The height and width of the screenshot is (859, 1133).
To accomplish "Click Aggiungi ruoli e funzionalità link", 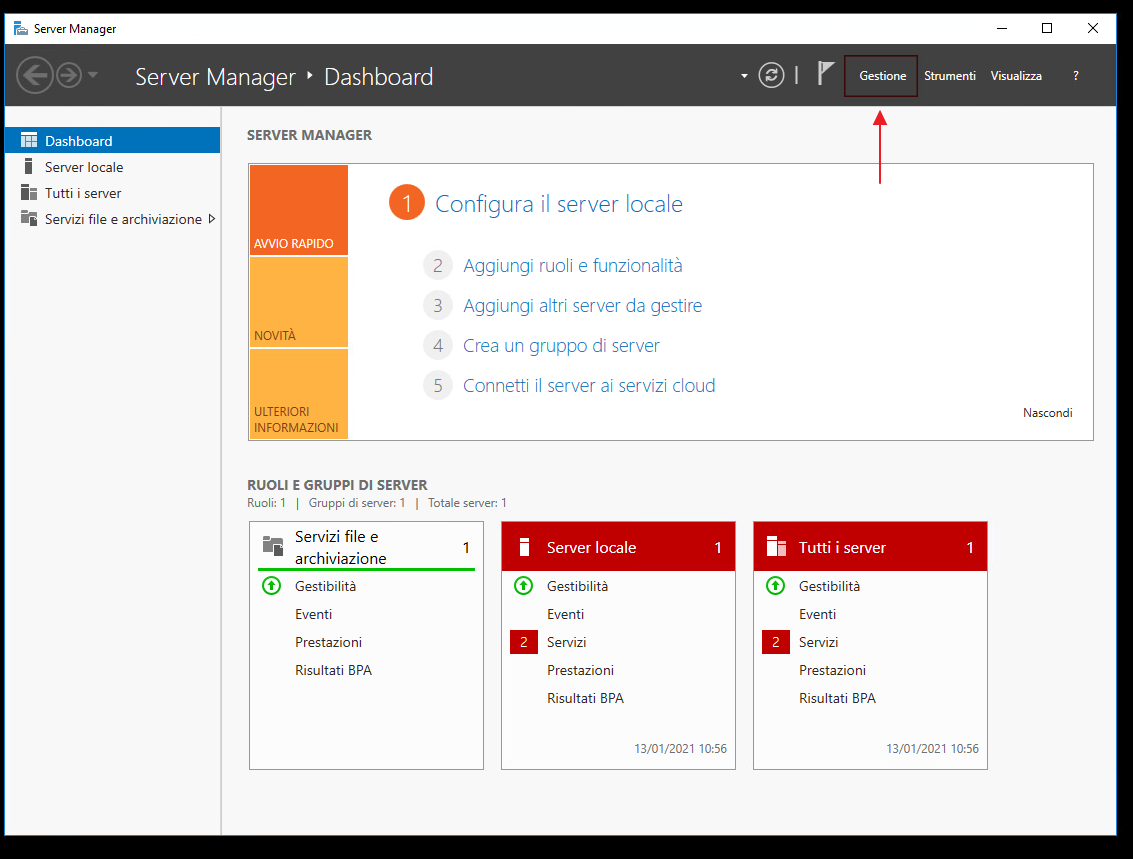I will [x=572, y=266].
